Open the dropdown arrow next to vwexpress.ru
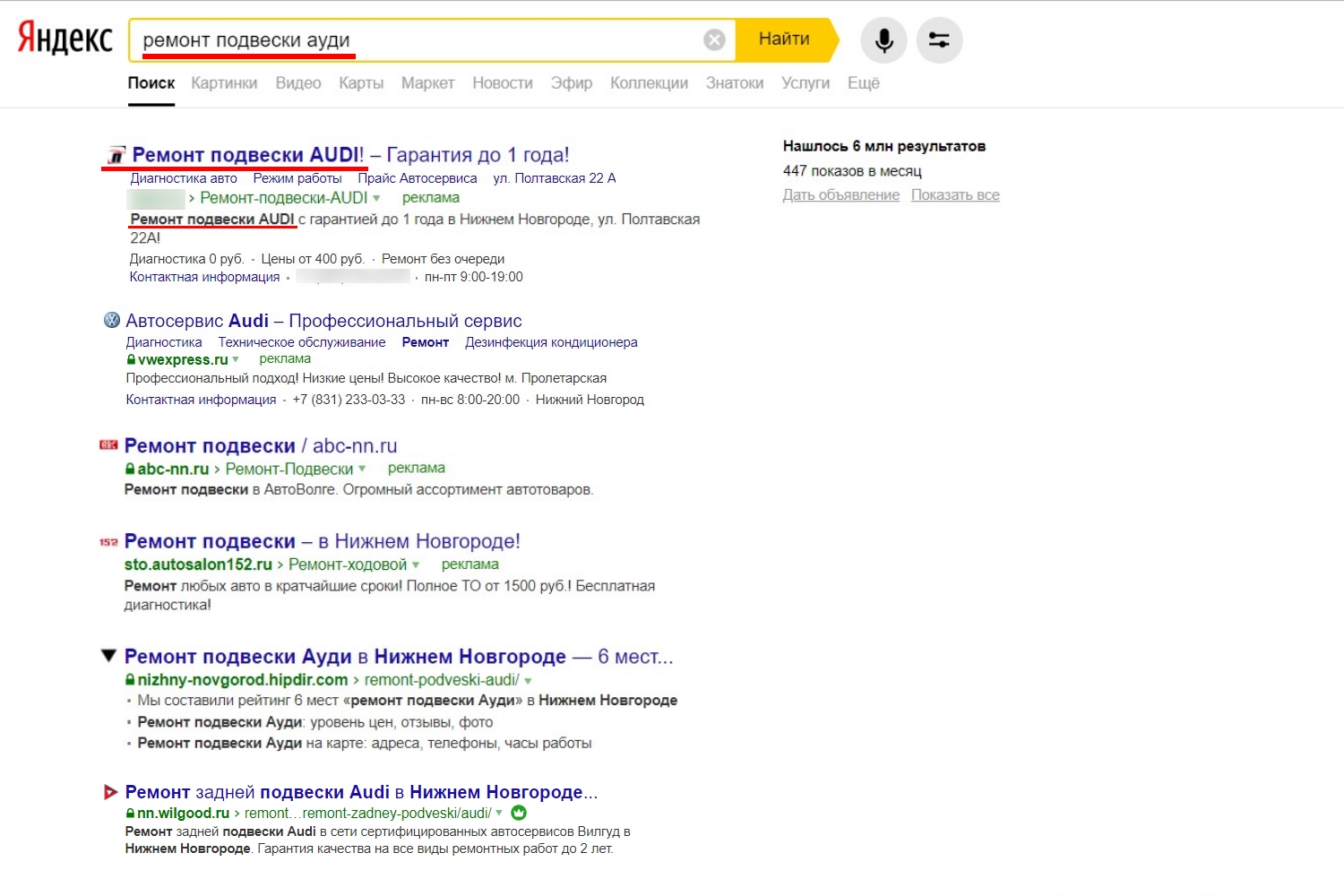 236,359
